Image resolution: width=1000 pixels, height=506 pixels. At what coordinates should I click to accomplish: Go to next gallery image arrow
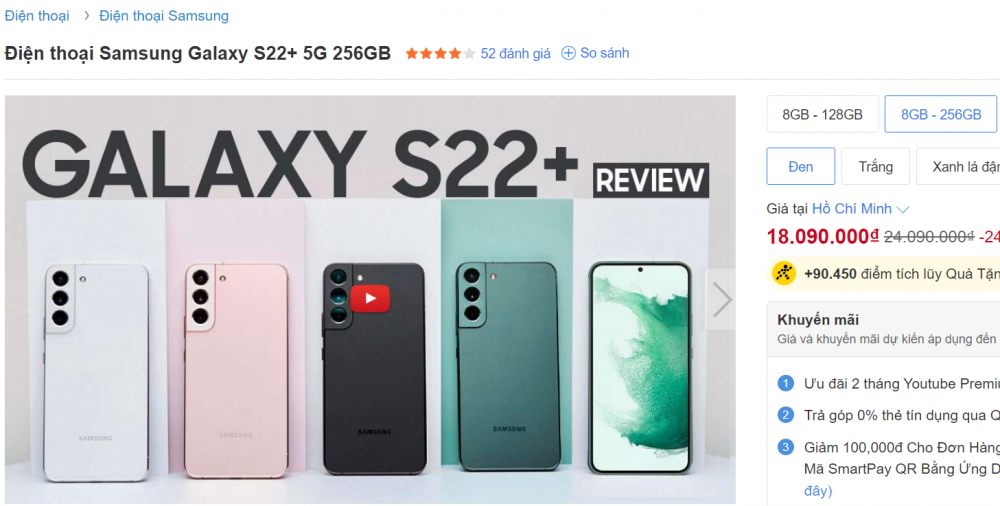point(721,299)
